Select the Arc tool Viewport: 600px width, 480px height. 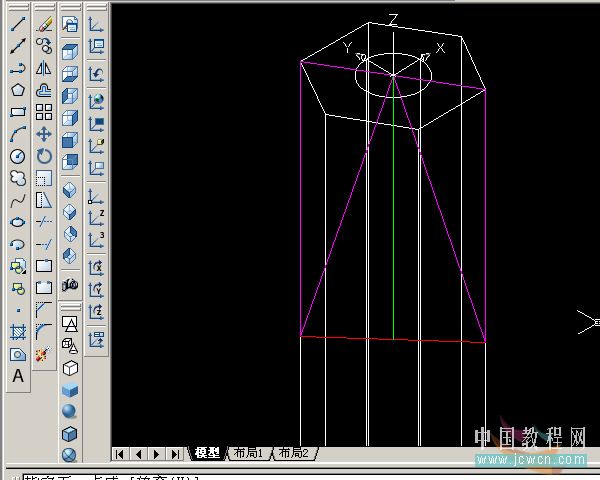pos(18,134)
